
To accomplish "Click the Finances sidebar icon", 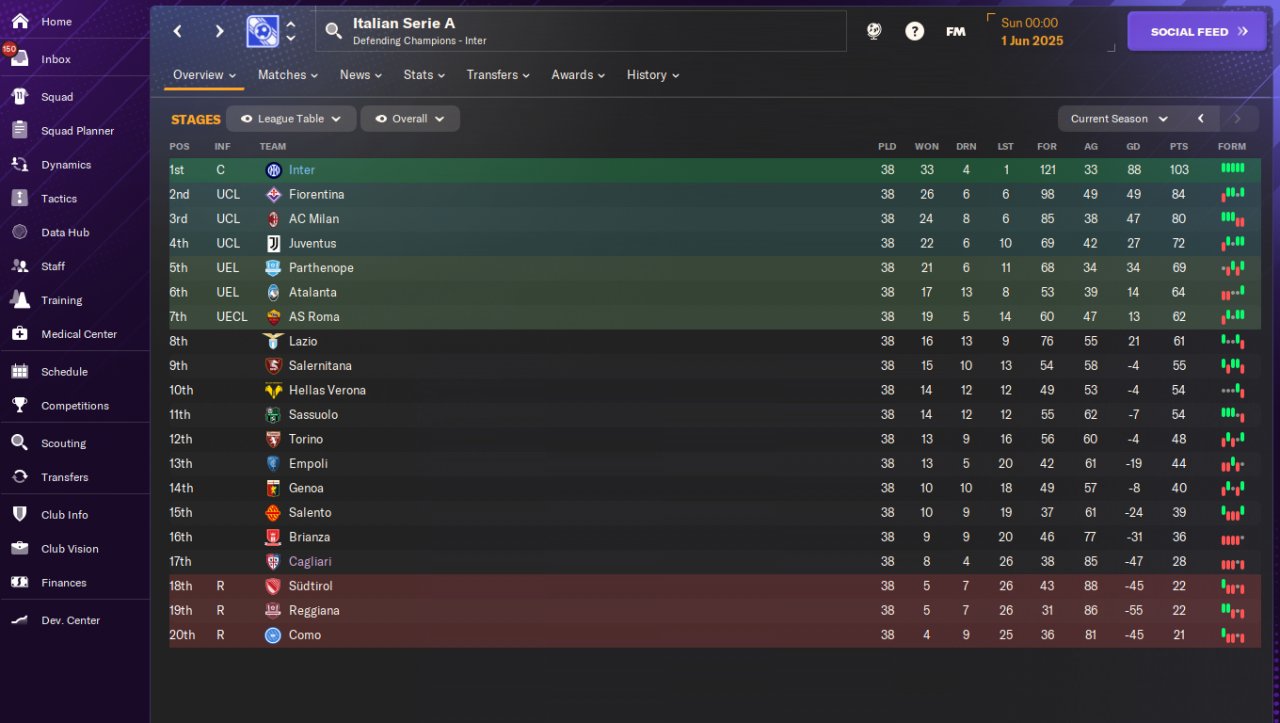I will click(19, 582).
